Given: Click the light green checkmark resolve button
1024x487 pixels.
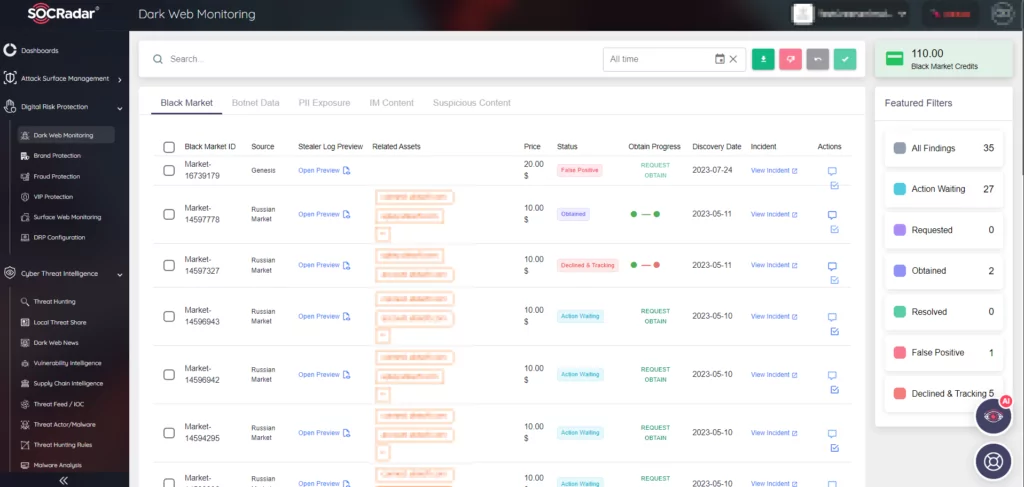Looking at the screenshot, I should (x=845, y=59).
